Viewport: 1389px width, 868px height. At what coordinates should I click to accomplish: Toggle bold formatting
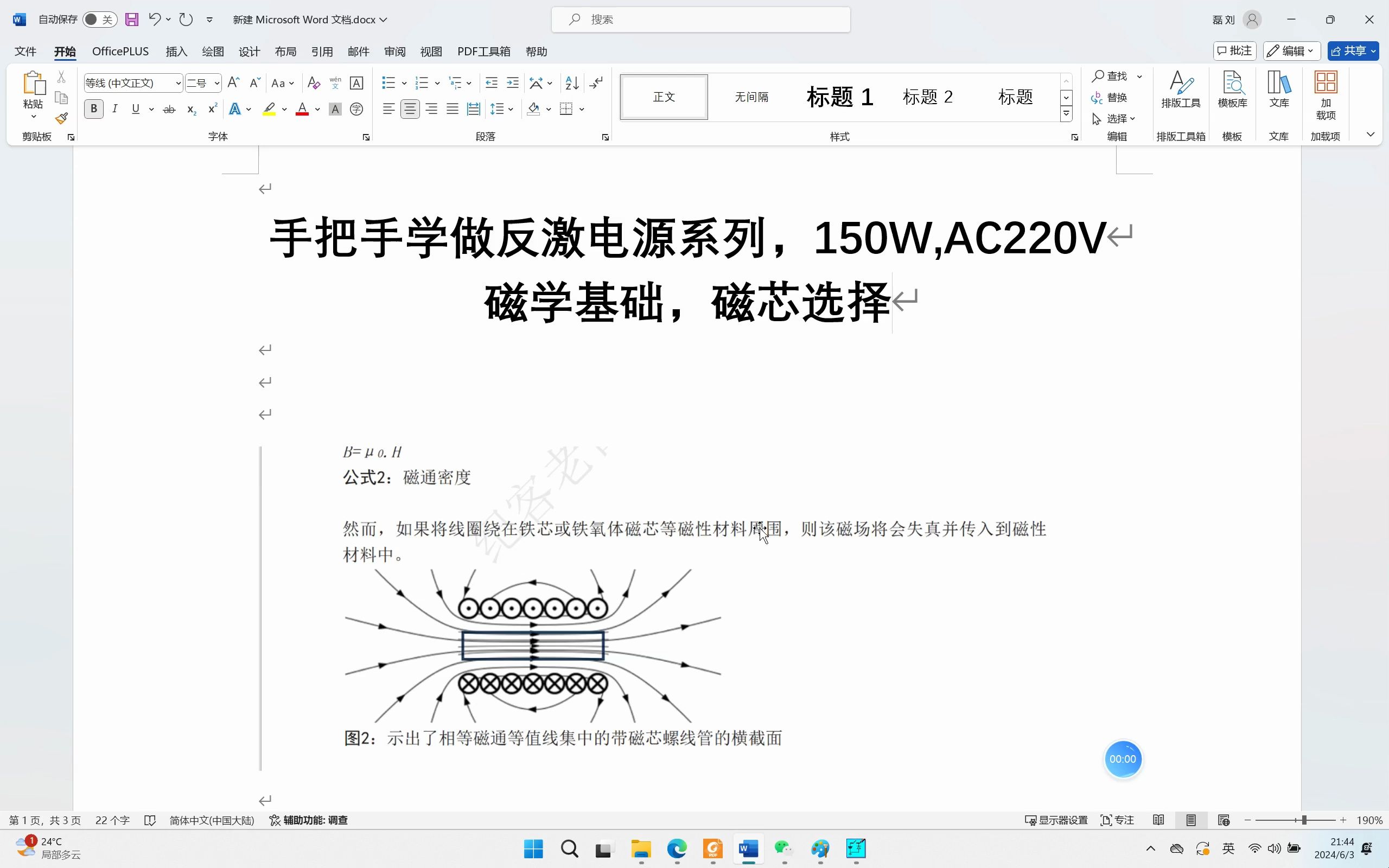(x=93, y=109)
